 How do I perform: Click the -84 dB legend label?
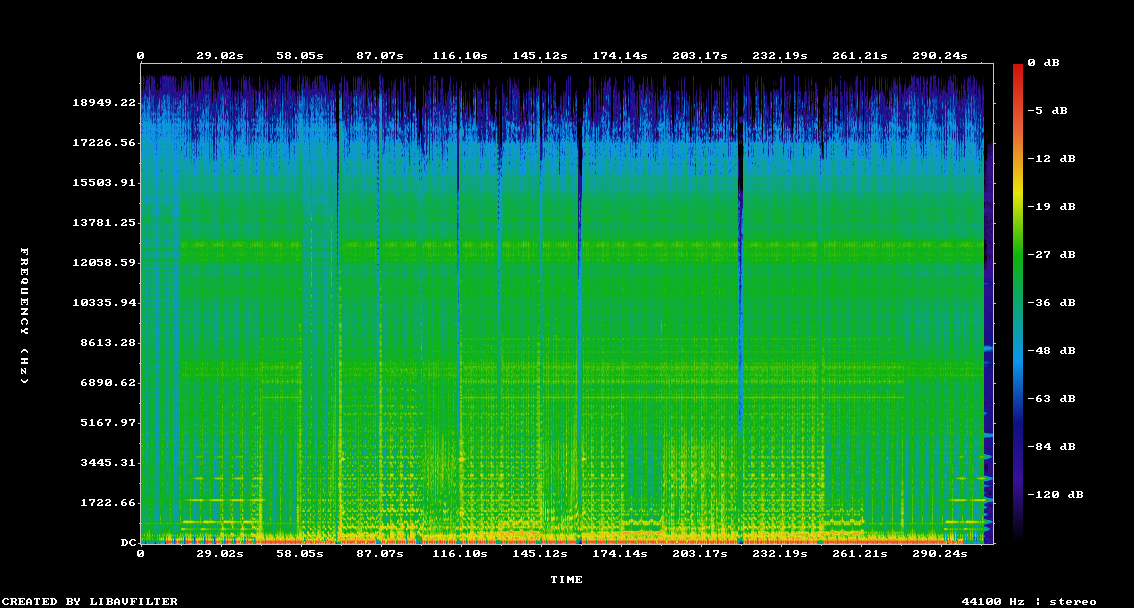(1058, 446)
